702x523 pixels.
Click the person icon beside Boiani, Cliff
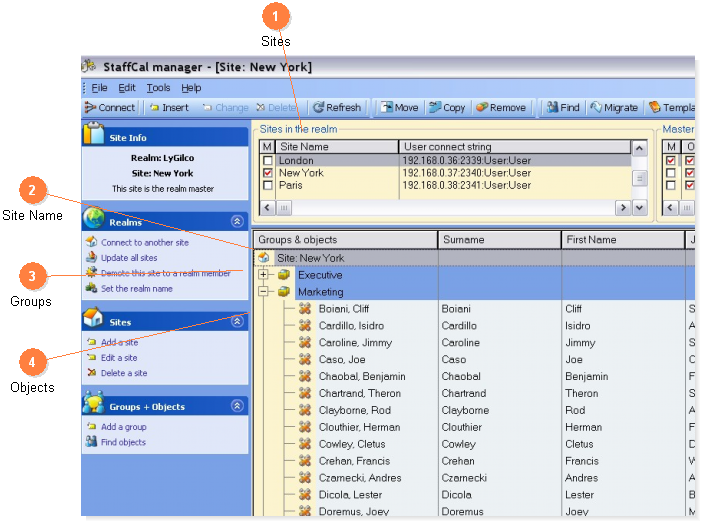point(305,309)
